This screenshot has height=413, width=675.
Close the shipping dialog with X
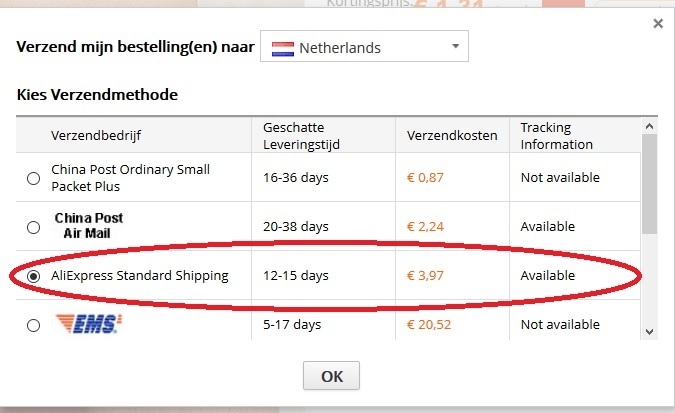(x=657, y=23)
